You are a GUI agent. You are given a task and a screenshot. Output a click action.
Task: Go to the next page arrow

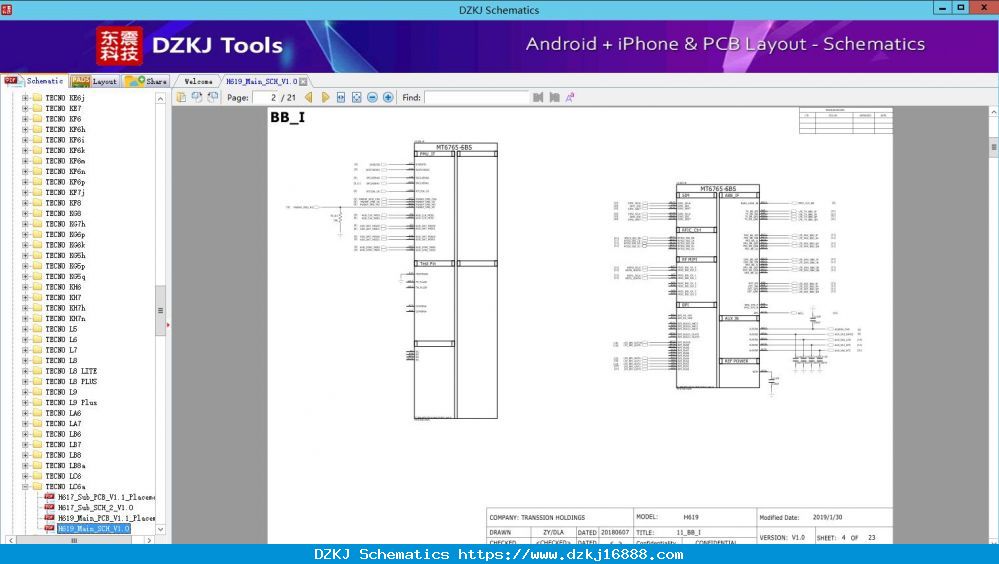tap(325, 98)
